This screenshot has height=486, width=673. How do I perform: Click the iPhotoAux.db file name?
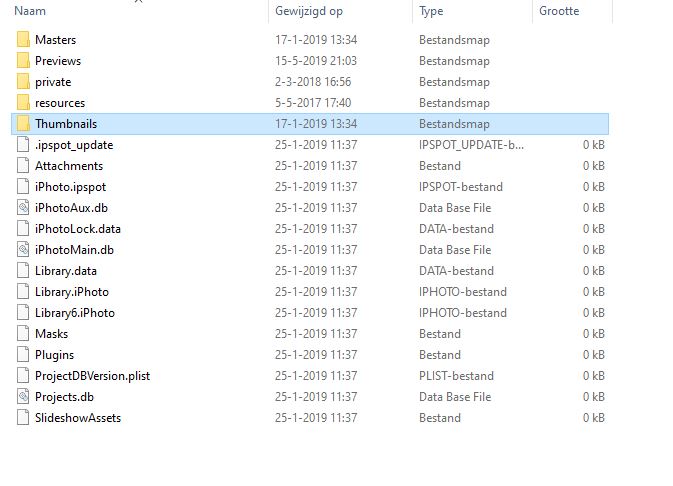72,208
